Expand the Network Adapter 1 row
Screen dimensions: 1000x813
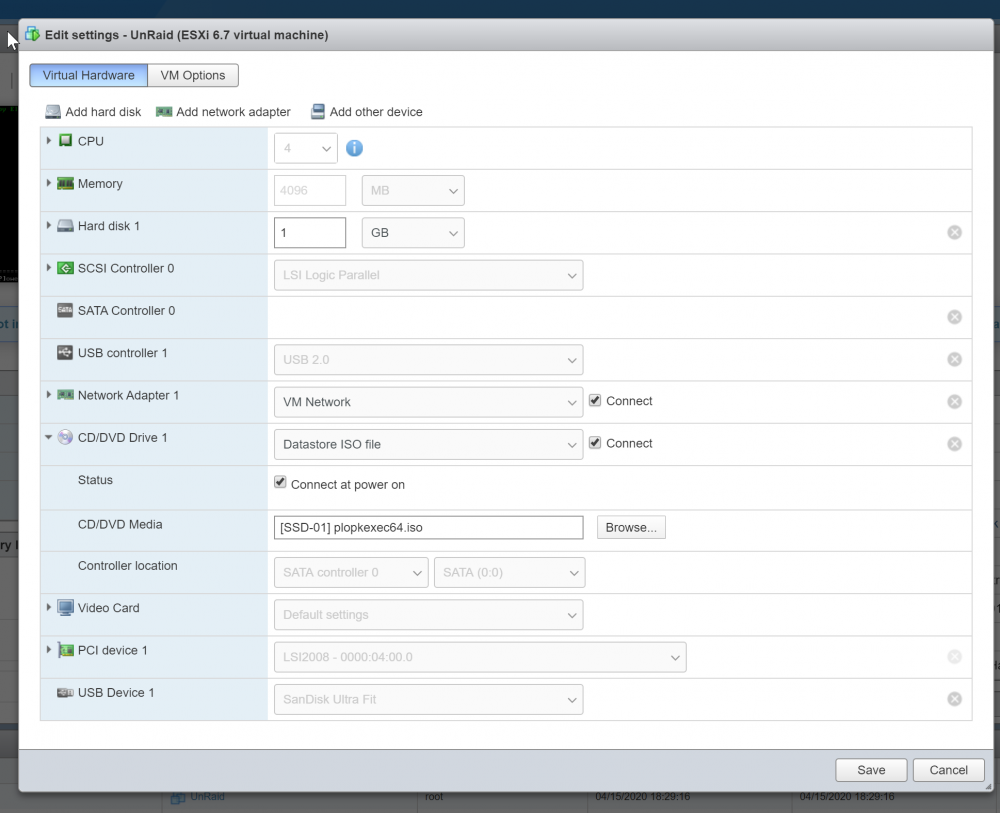tap(48, 395)
